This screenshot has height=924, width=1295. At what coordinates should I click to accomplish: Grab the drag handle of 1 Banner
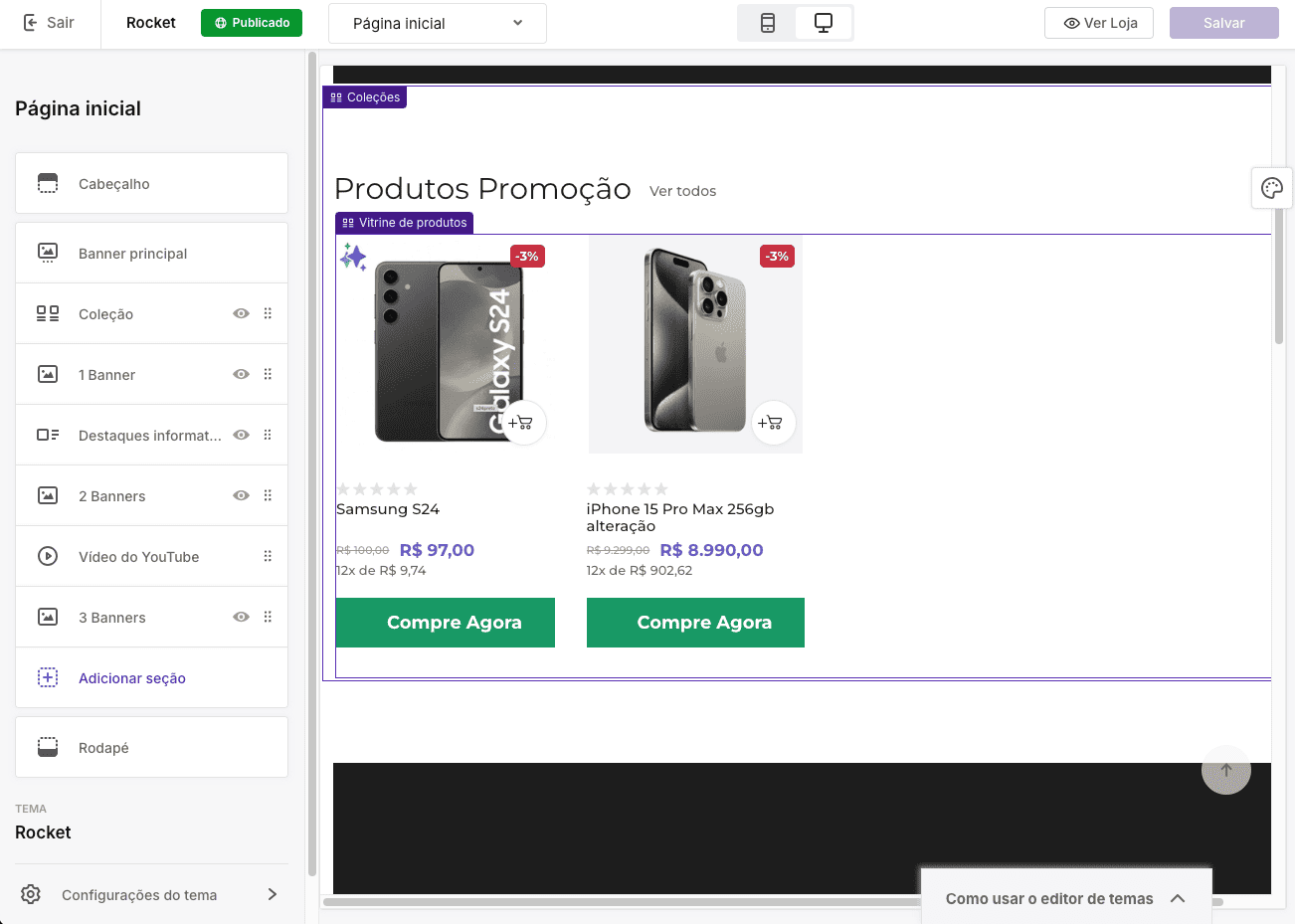268,374
